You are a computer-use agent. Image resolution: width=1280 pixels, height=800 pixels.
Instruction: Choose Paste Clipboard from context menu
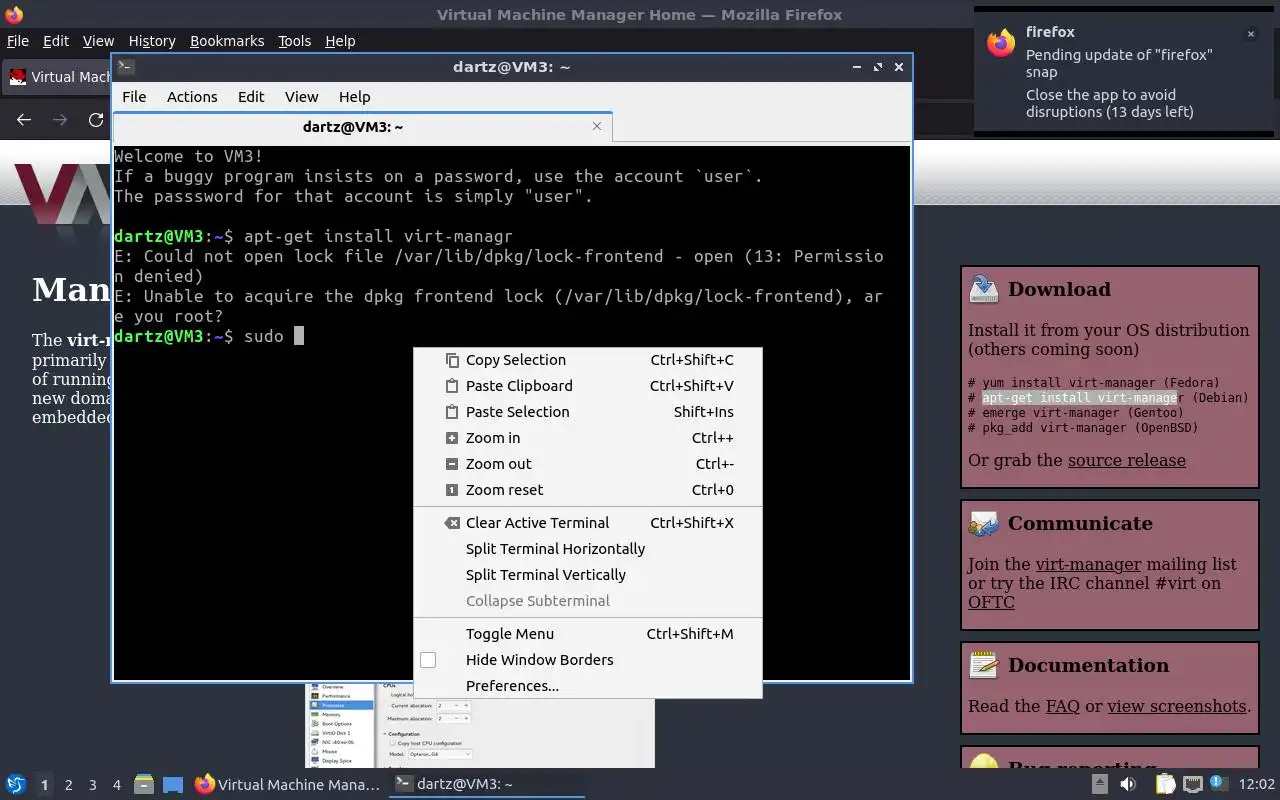[x=588, y=386]
